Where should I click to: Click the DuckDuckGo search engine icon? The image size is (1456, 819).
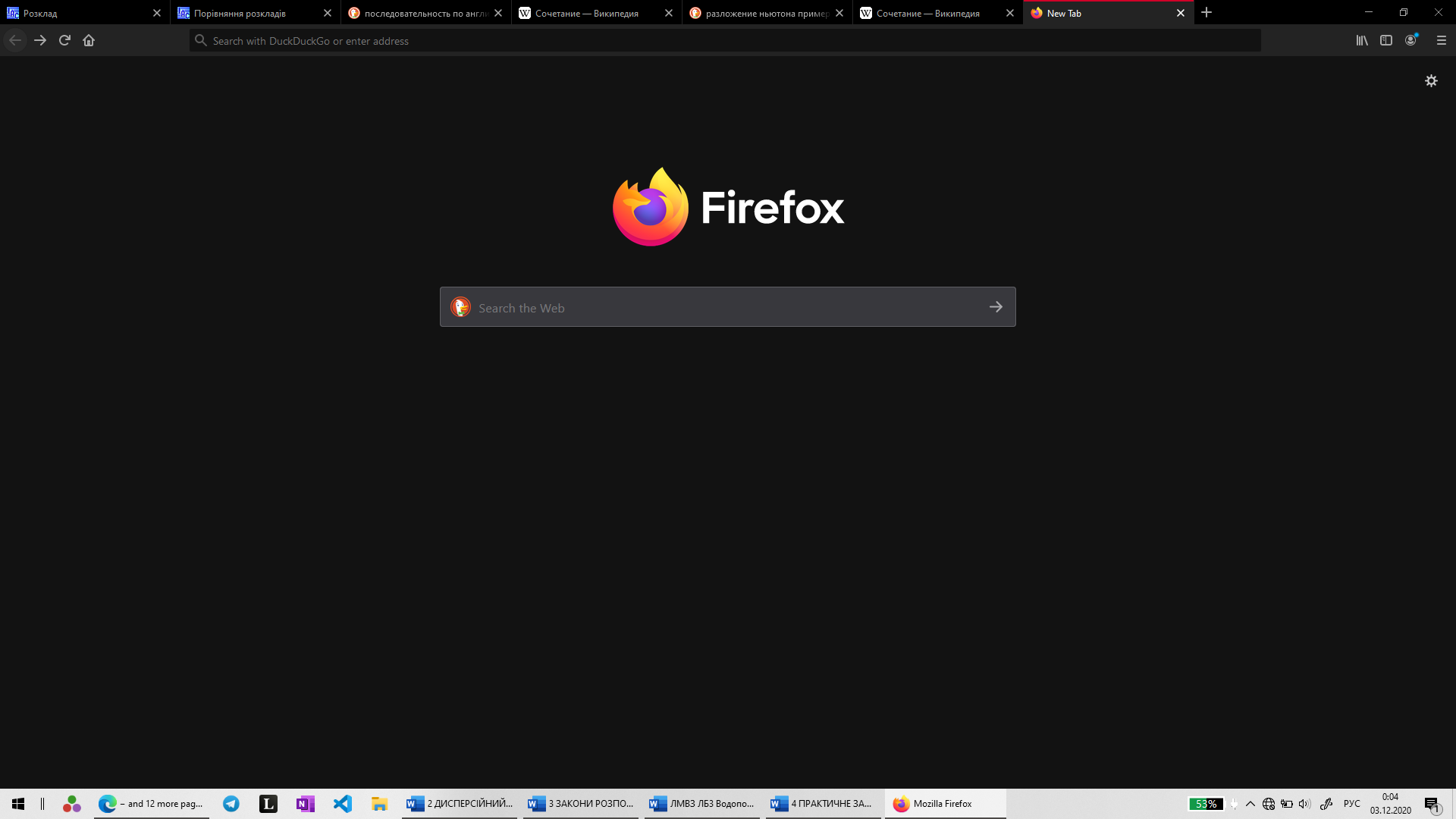460,307
